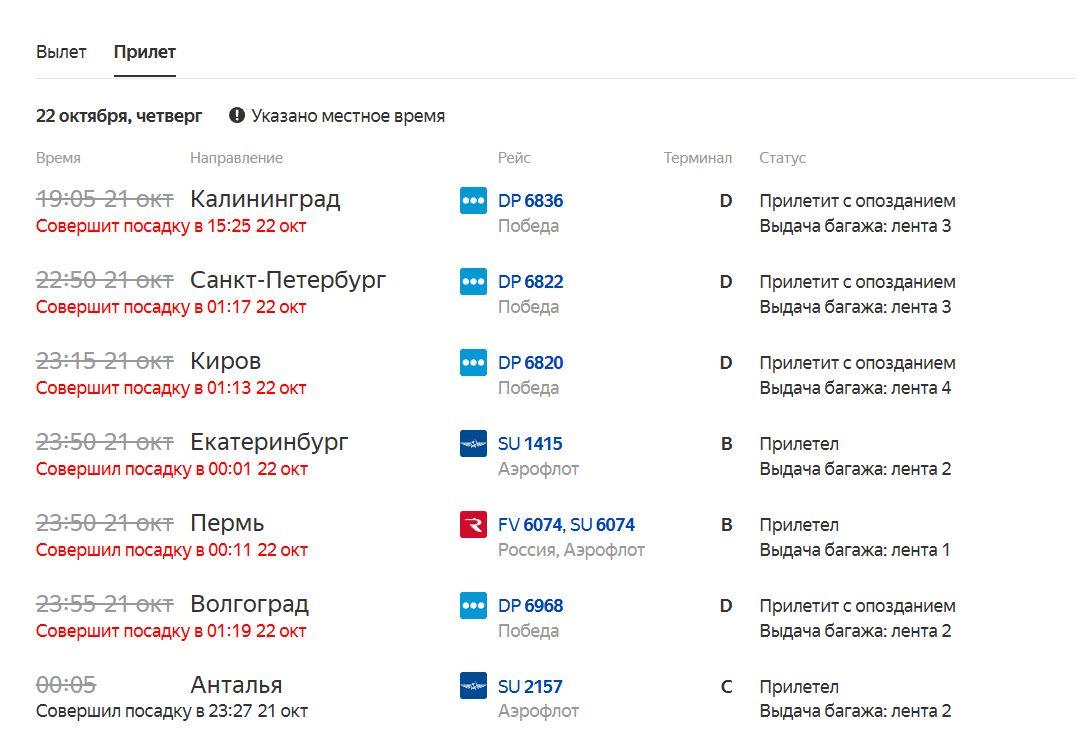This screenshot has height=742, width=1076.
Task: Open flight DP 6968 details
Action: (x=530, y=606)
